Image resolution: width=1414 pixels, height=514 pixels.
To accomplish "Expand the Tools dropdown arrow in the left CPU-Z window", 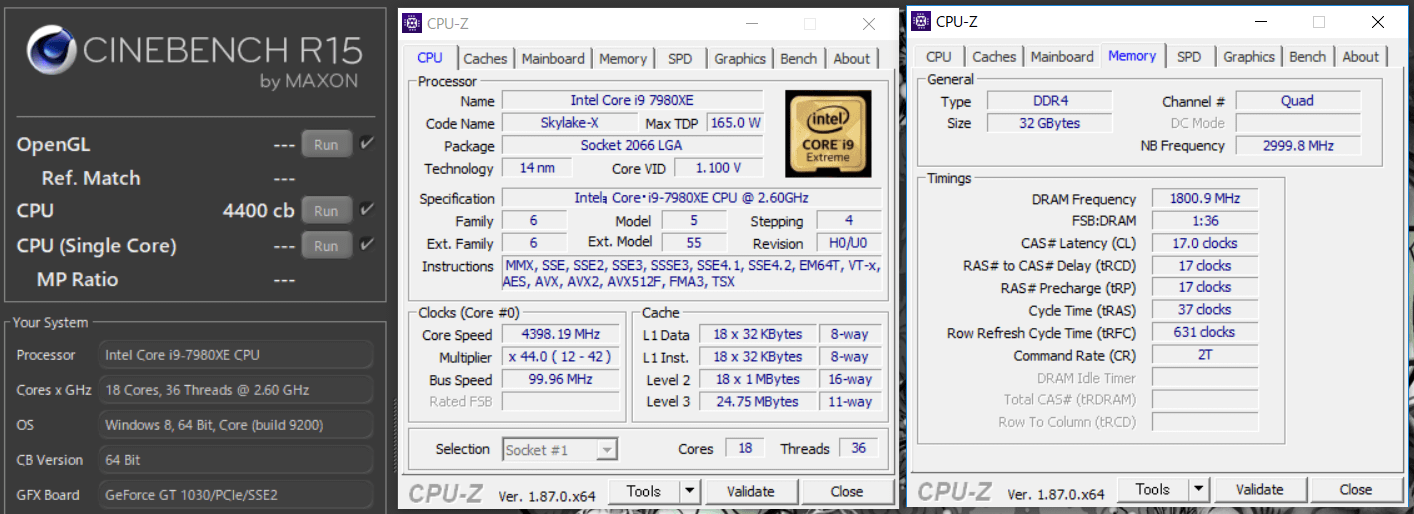I will [690, 491].
